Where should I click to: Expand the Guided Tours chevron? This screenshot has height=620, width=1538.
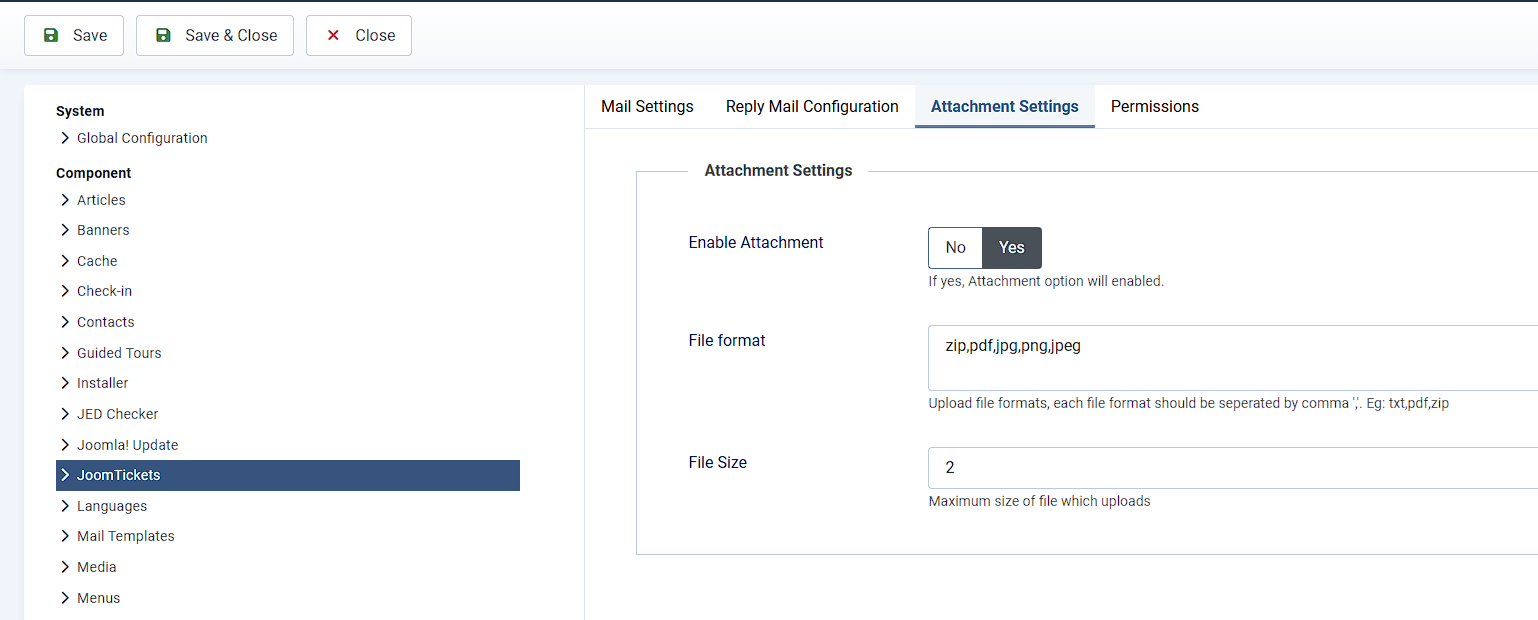coord(65,353)
